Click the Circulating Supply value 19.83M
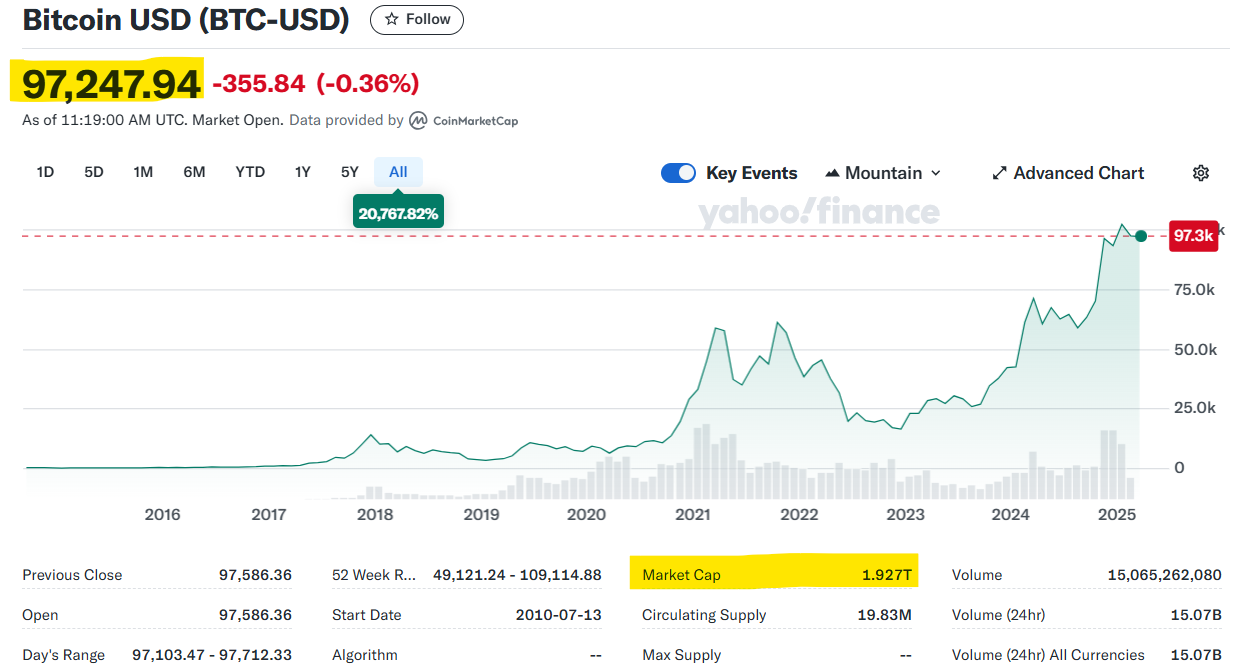This screenshot has width=1252, height=670. click(x=884, y=615)
